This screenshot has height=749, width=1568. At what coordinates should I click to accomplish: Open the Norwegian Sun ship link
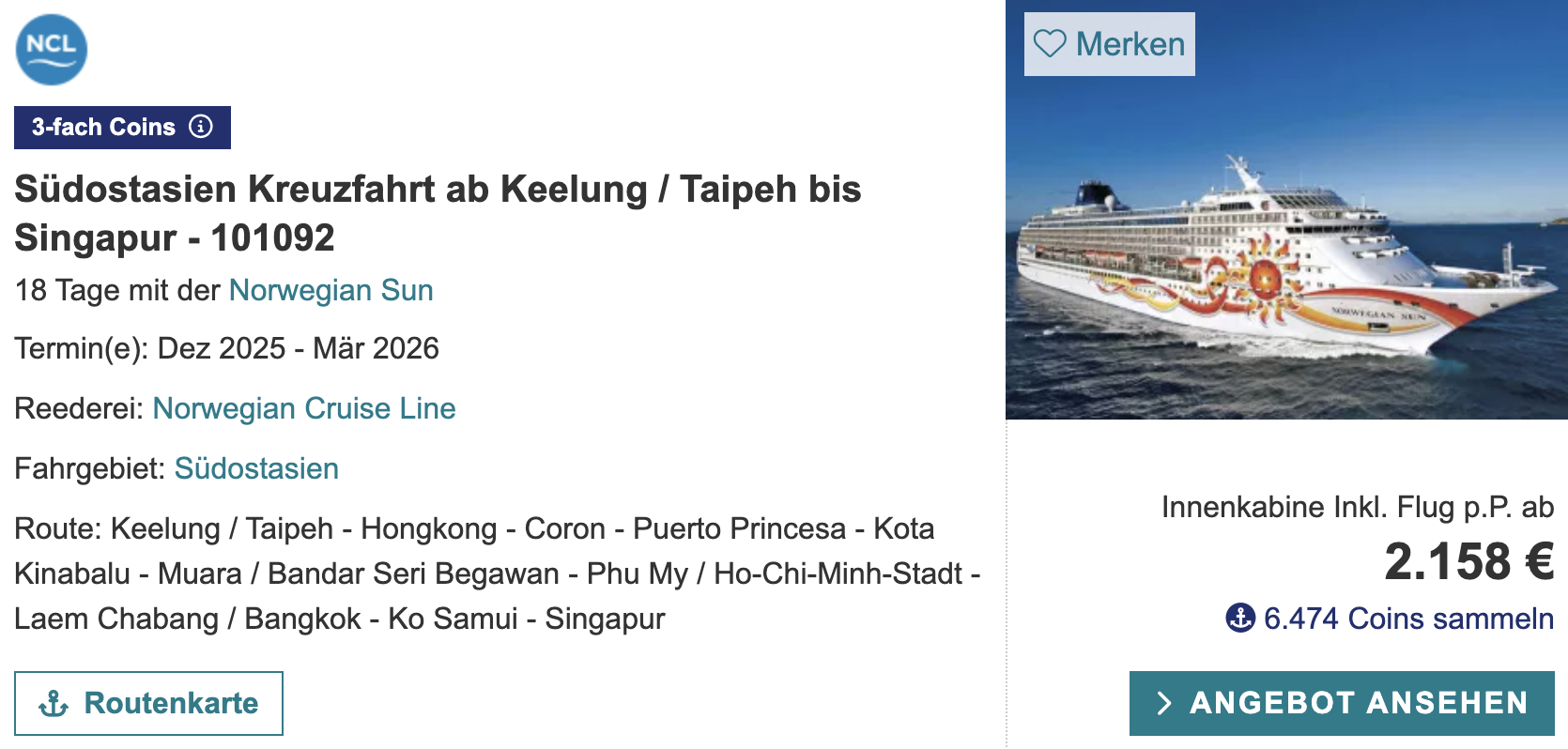331,290
